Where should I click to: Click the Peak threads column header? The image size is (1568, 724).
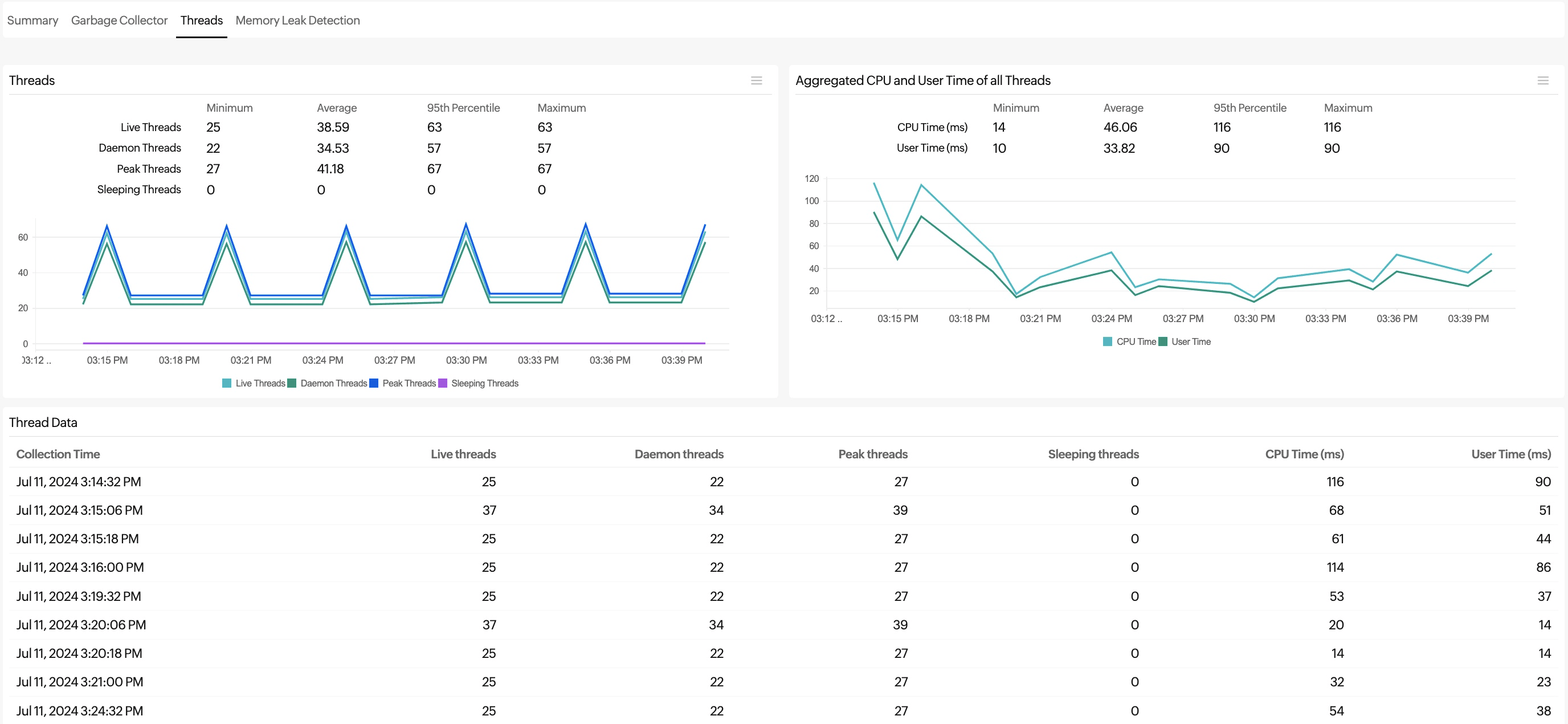click(x=872, y=454)
